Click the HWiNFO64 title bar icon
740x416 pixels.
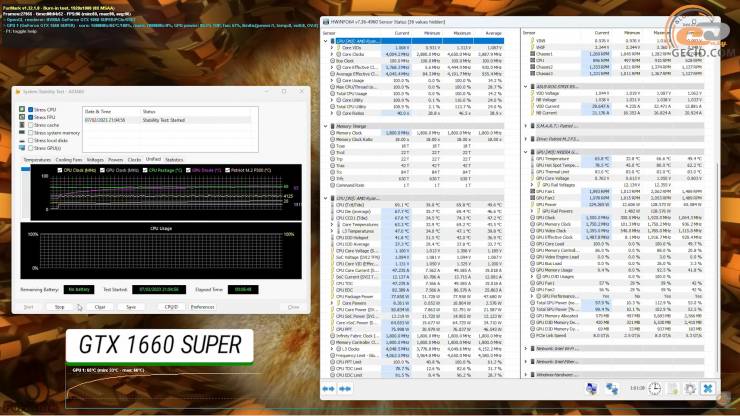(x=326, y=22)
